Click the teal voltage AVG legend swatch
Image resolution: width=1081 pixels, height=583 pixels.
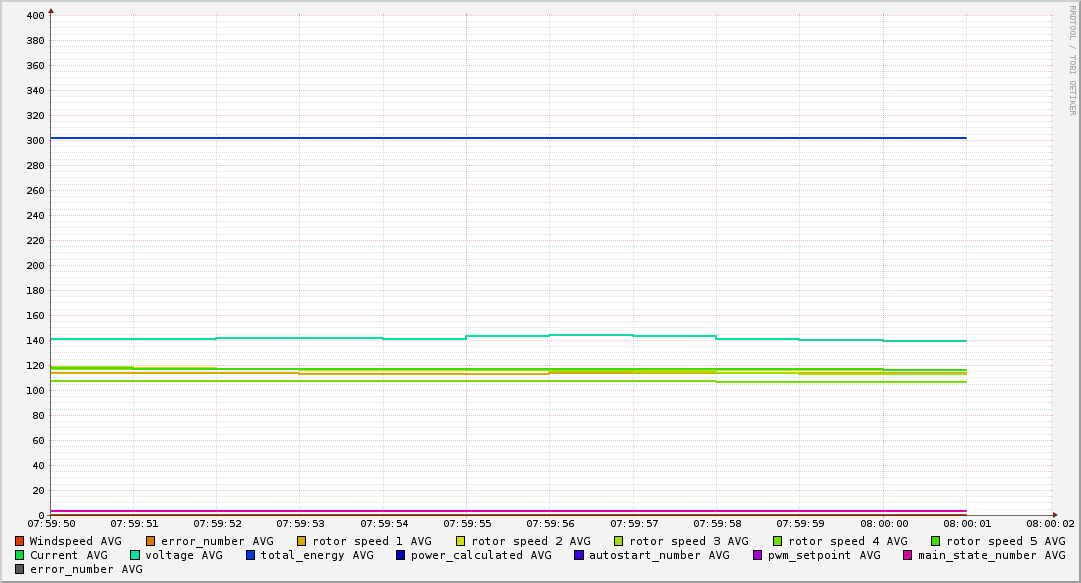click(x=135, y=555)
